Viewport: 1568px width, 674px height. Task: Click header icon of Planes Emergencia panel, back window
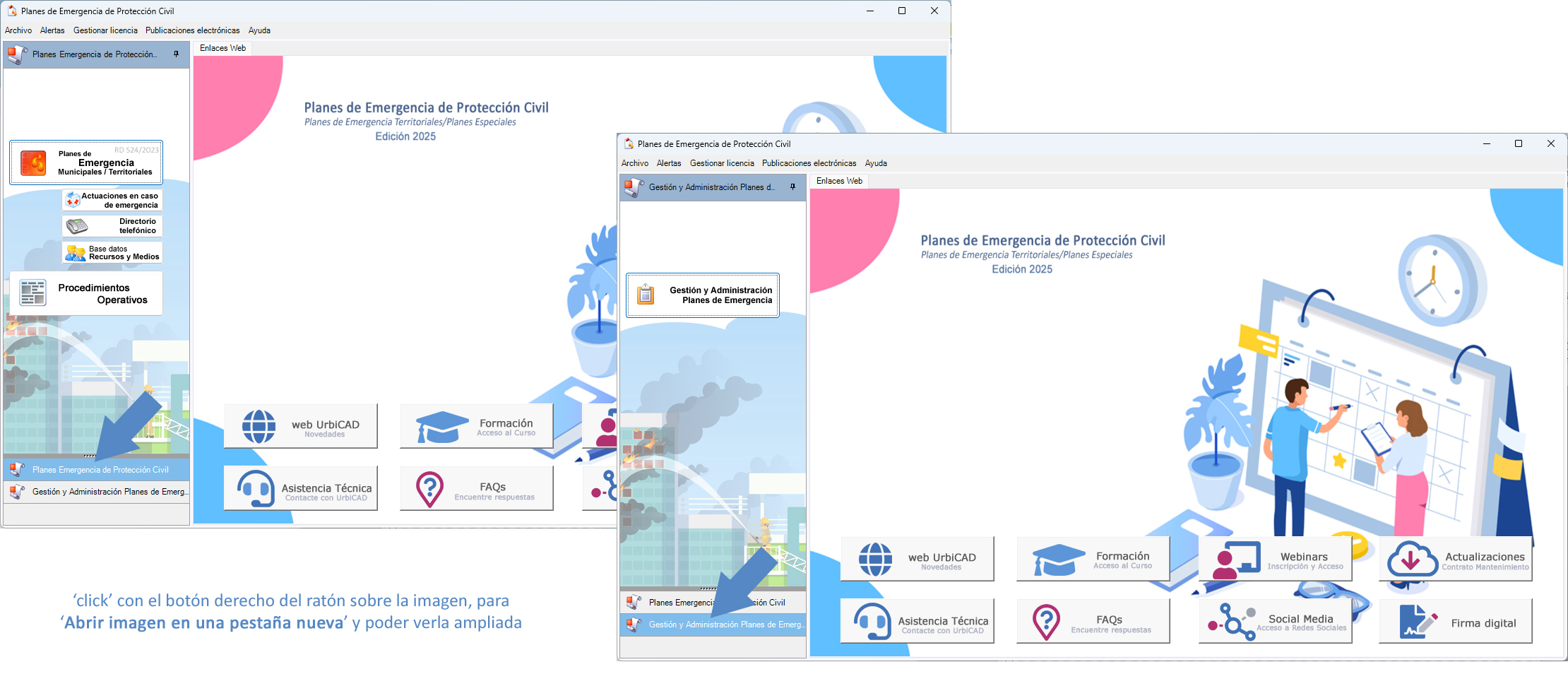point(17,54)
